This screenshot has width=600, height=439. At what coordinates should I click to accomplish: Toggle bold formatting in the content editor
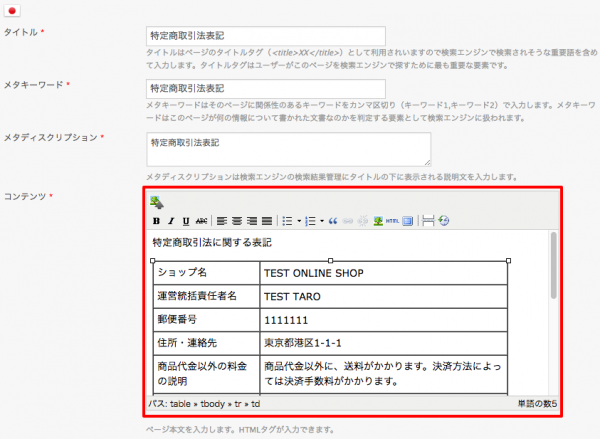pos(156,220)
